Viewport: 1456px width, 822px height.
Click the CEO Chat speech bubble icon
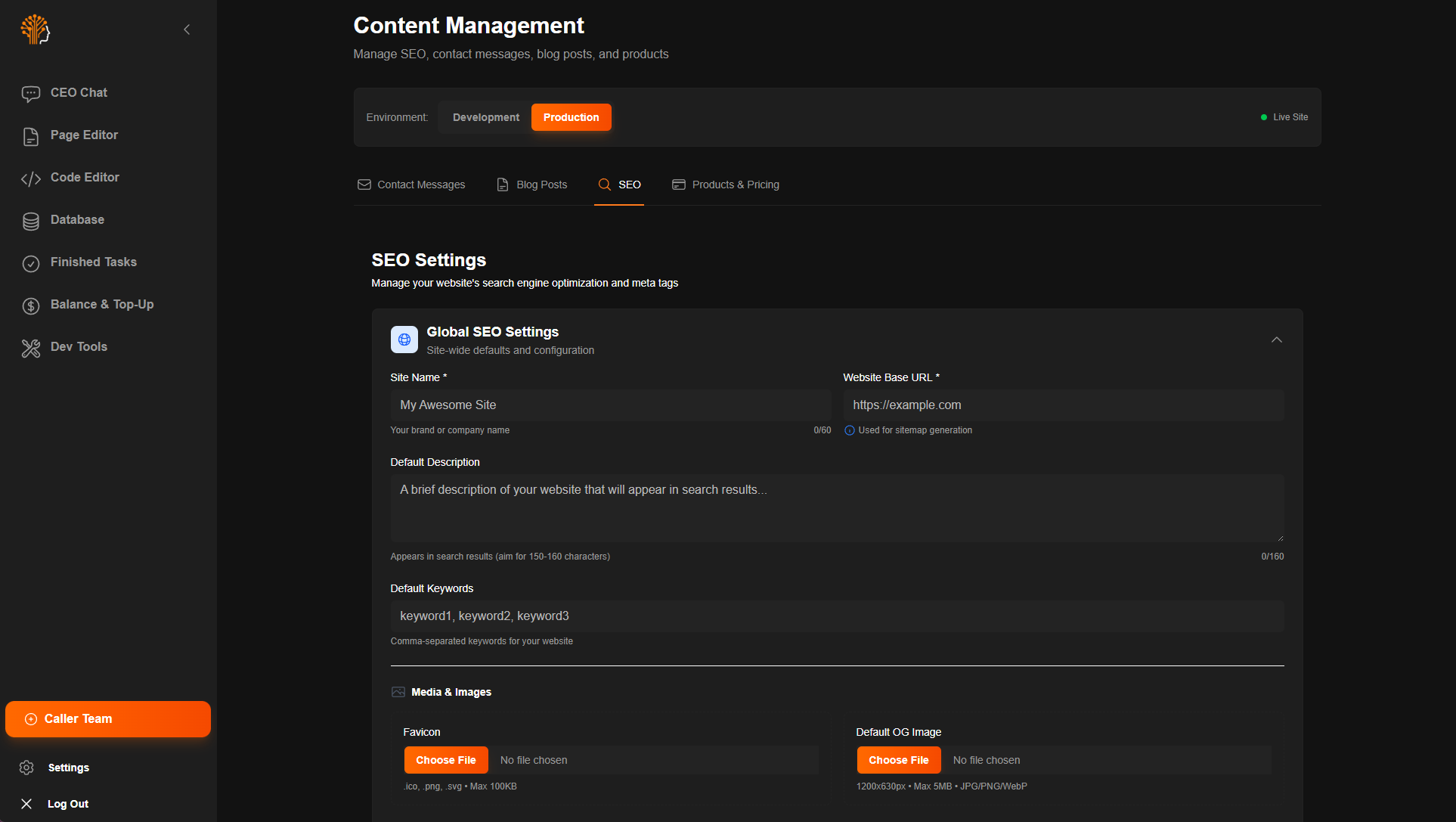click(x=30, y=94)
